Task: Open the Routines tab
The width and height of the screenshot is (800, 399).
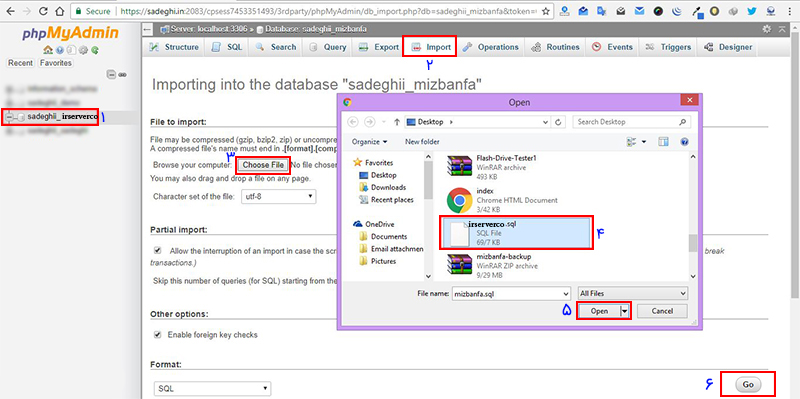Action: click(556, 47)
